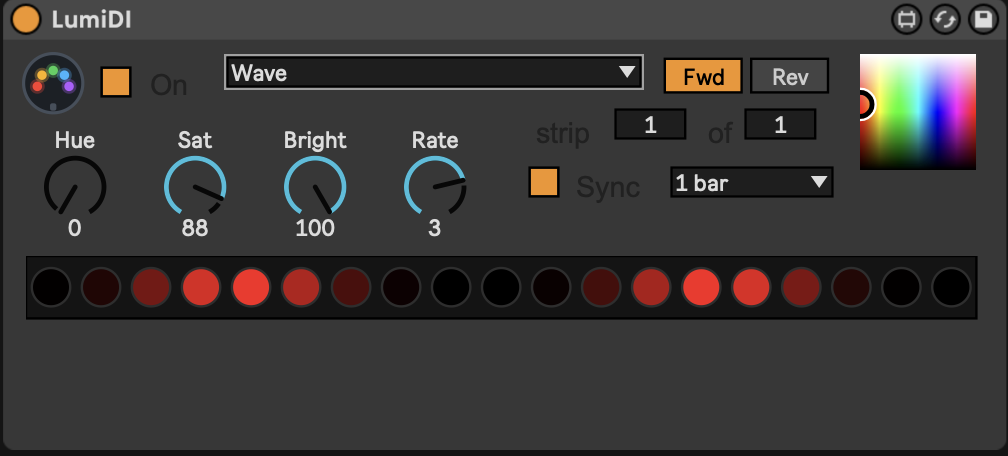Toggle the Sync checkbox
Image resolution: width=1008 pixels, height=456 pixels.
[x=544, y=182]
